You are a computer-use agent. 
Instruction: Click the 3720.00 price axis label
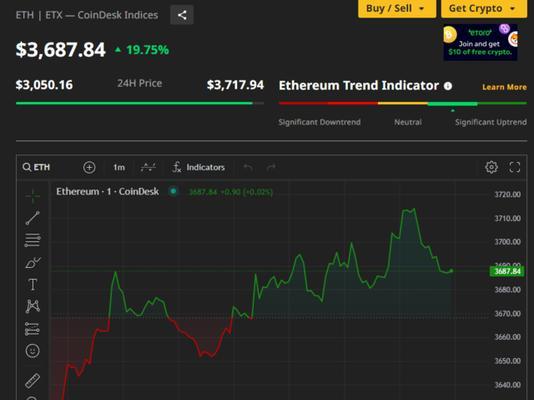pos(507,194)
